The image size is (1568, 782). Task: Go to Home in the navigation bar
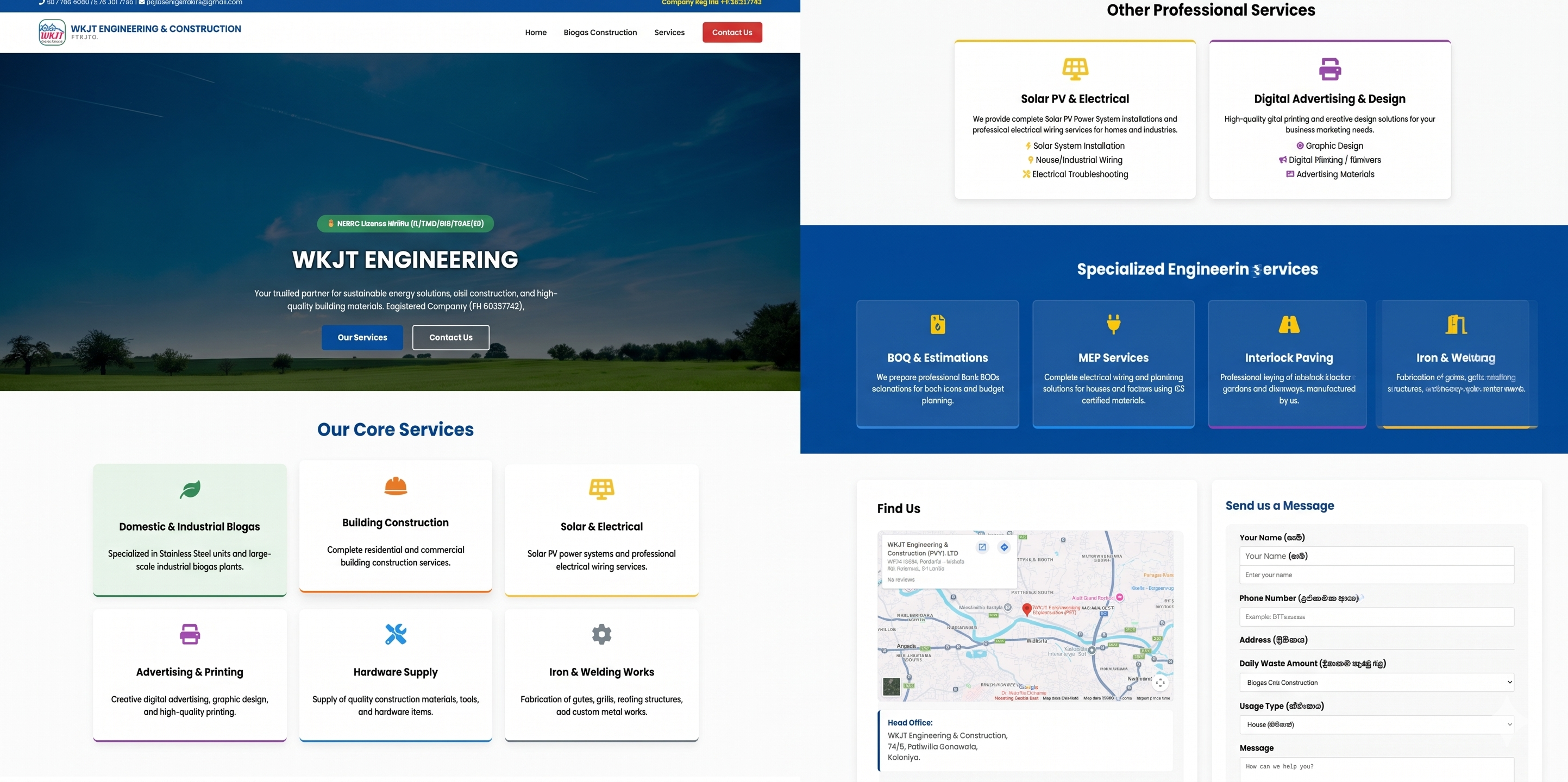[536, 32]
